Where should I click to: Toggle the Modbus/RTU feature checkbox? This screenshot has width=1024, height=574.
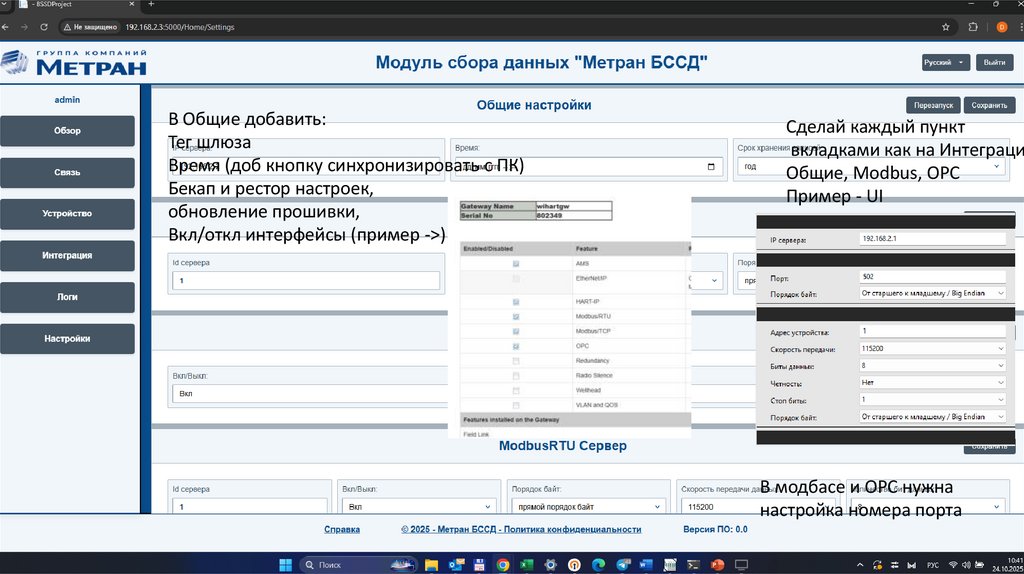point(516,317)
